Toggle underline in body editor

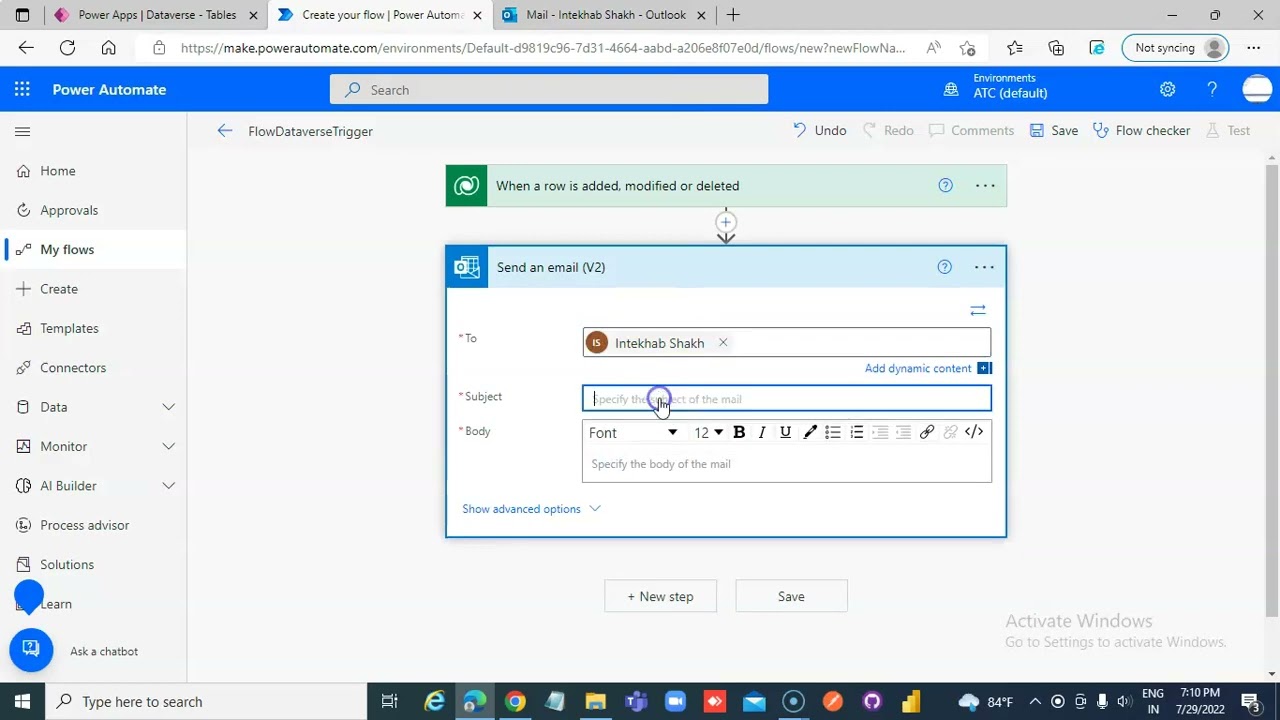785,432
